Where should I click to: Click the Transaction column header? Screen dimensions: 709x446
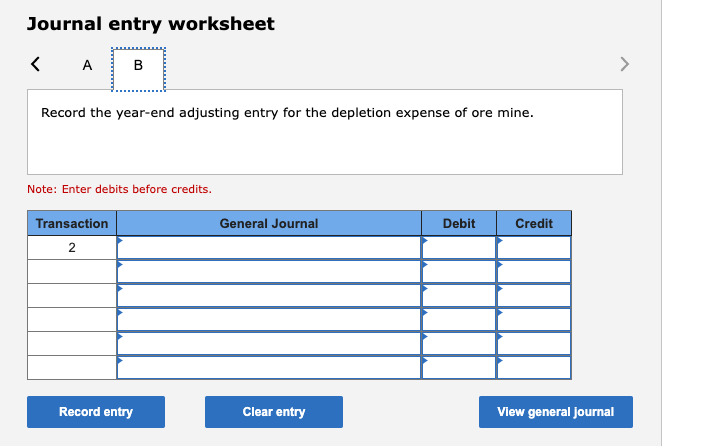[x=72, y=223]
